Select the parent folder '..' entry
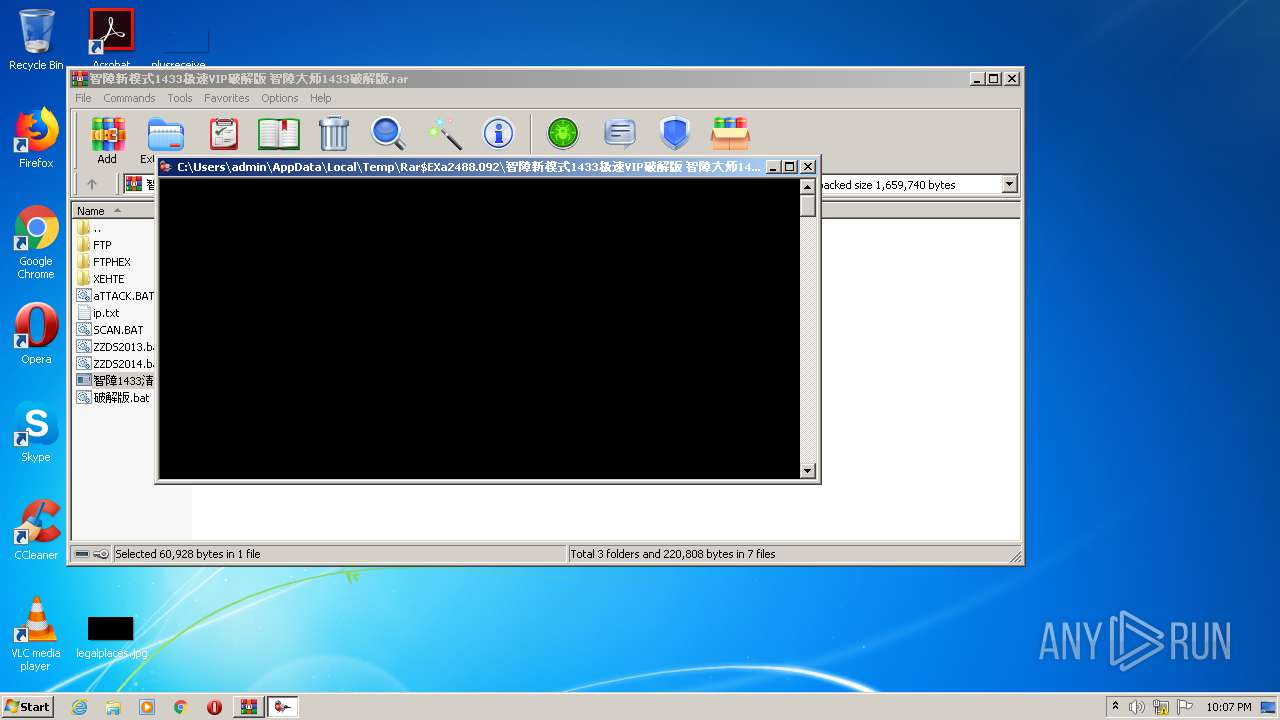The height and width of the screenshot is (720, 1280). (96, 228)
